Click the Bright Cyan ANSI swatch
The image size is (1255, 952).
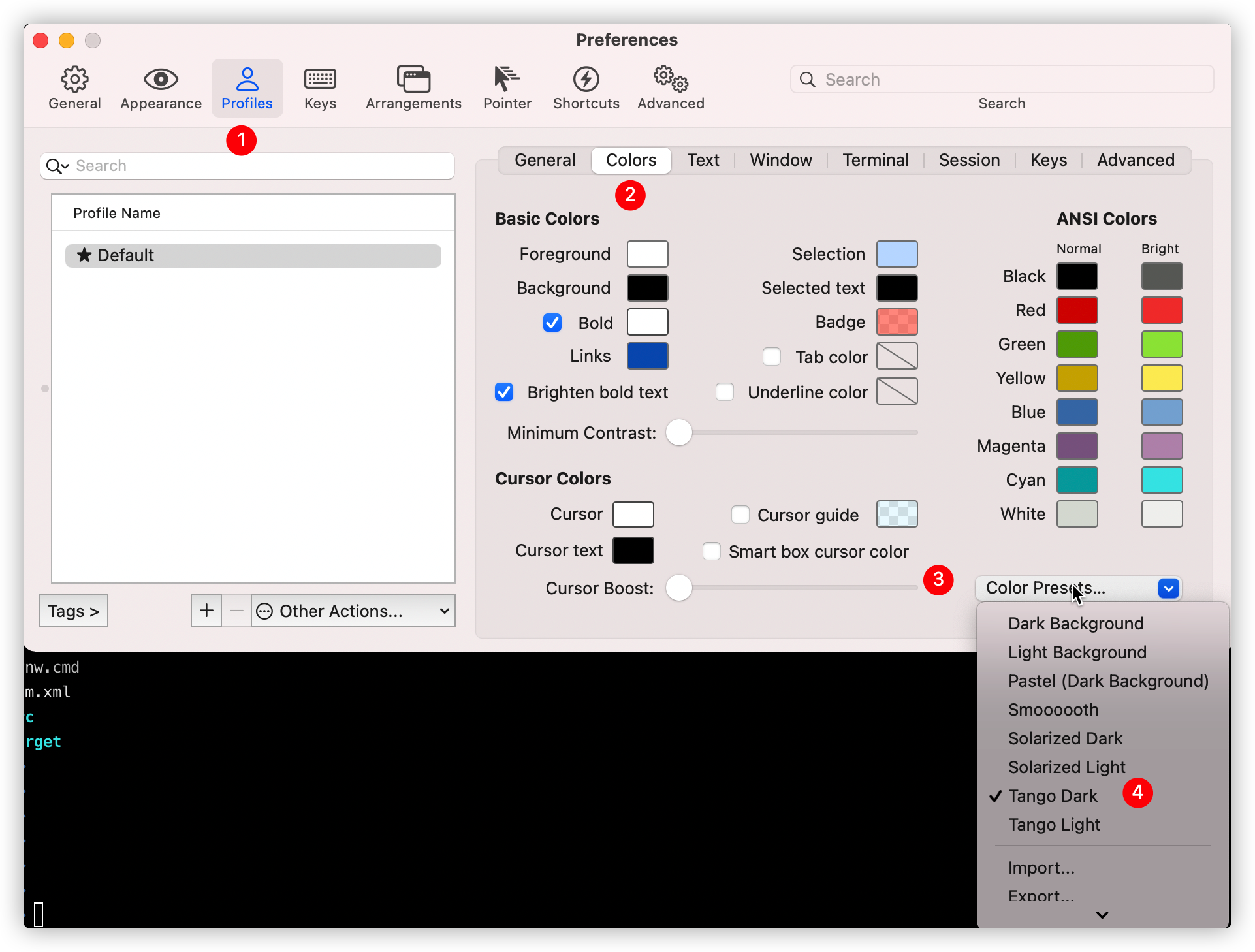(1162, 480)
